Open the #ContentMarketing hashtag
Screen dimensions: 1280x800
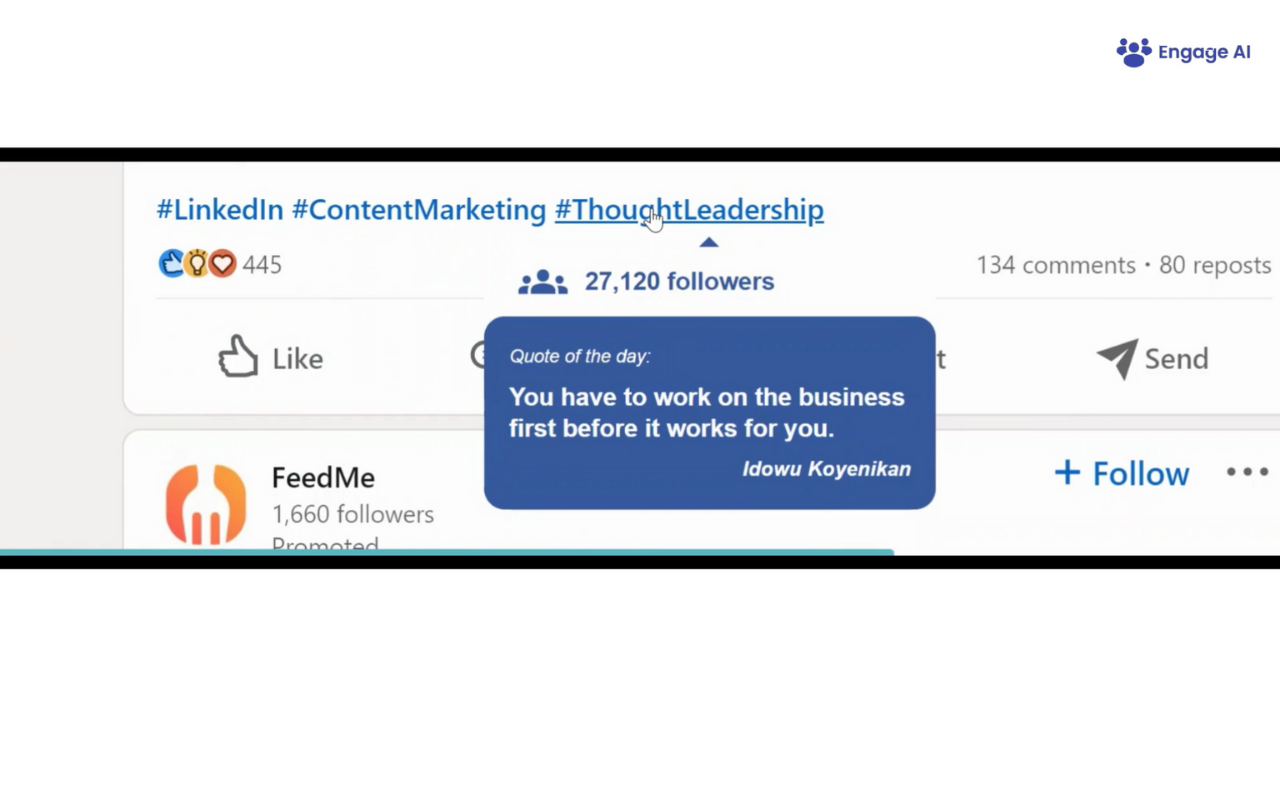click(419, 210)
